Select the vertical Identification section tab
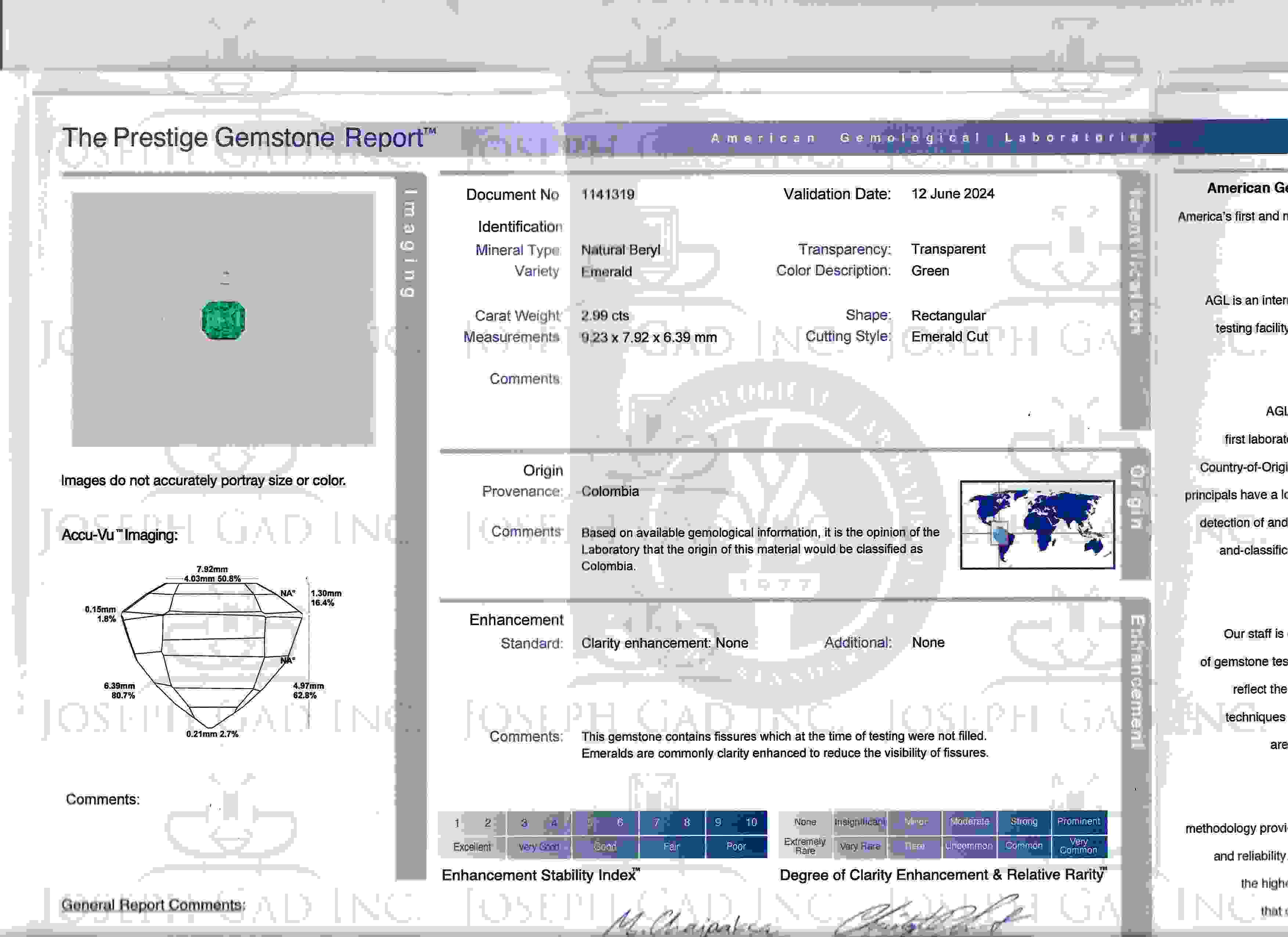The width and height of the screenshot is (1288, 937). point(1135,261)
